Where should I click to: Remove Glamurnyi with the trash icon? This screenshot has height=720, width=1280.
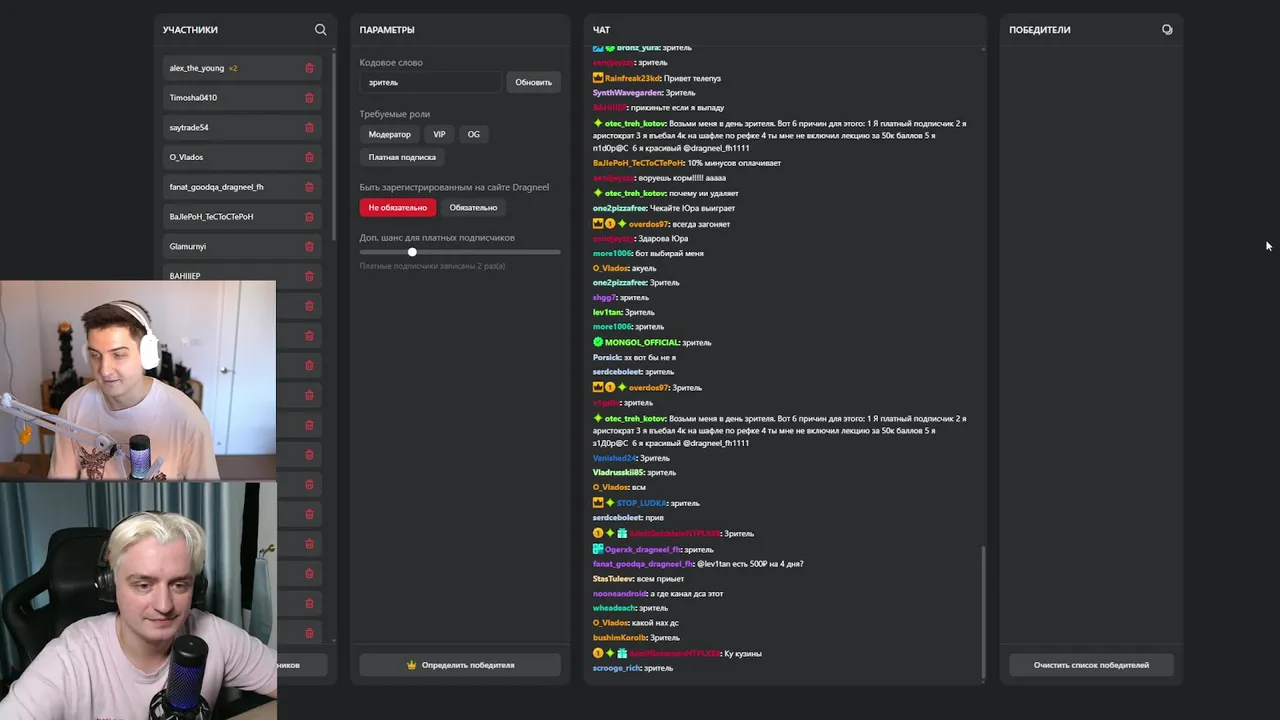309,246
